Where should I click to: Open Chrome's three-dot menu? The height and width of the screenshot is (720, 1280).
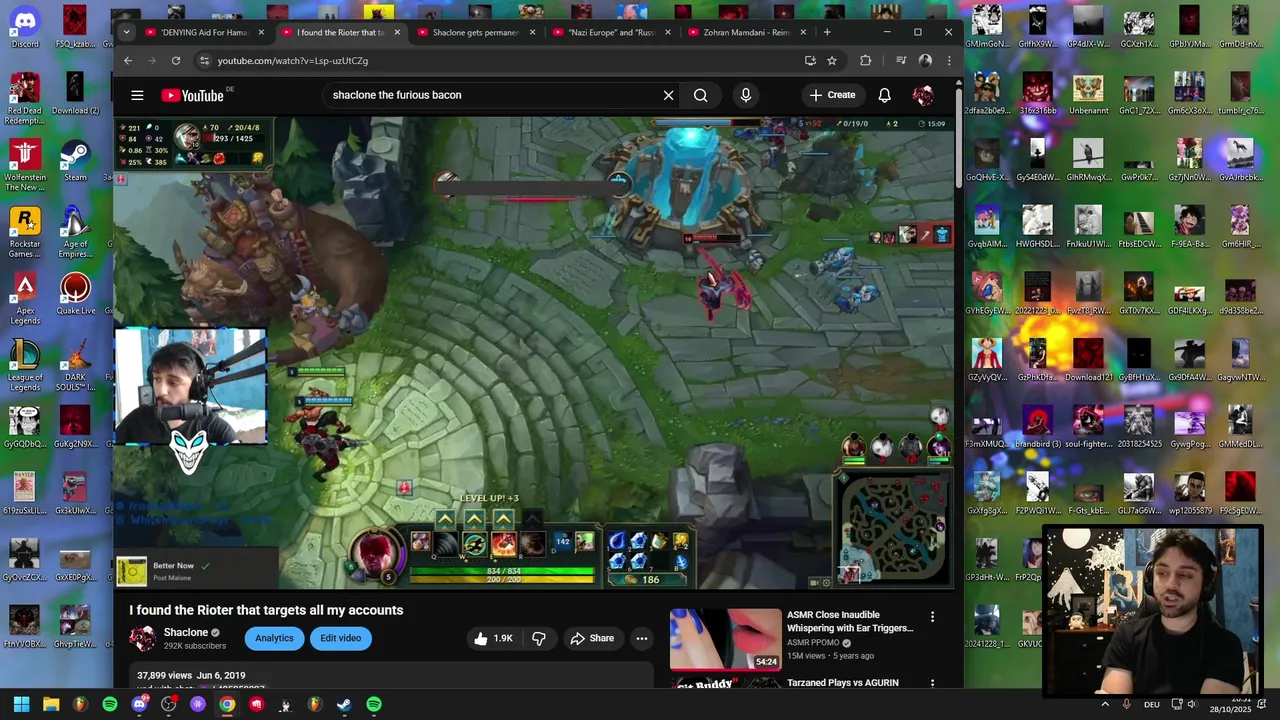point(948,60)
